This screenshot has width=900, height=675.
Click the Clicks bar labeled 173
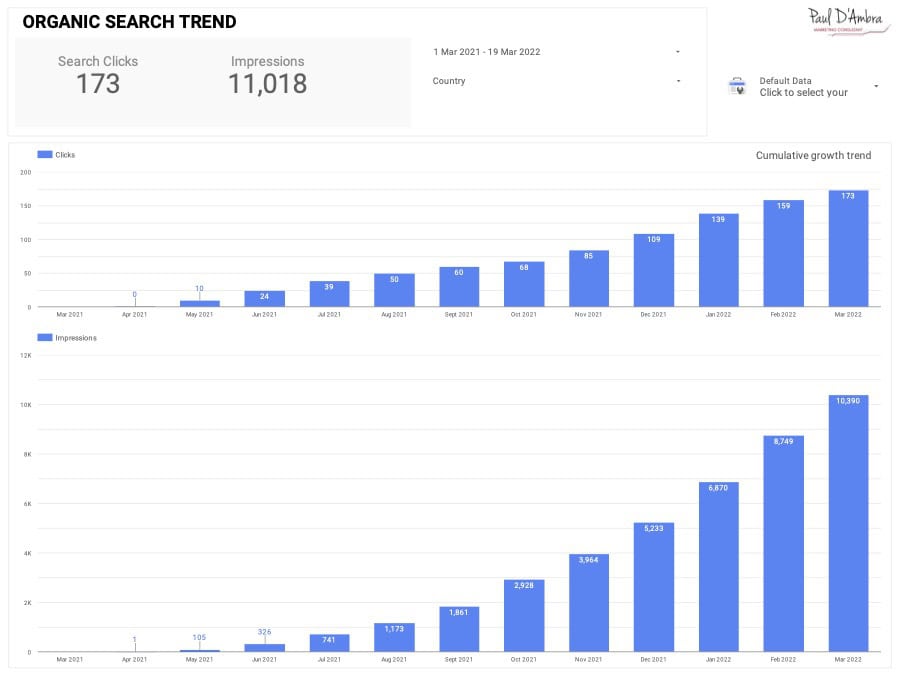848,249
